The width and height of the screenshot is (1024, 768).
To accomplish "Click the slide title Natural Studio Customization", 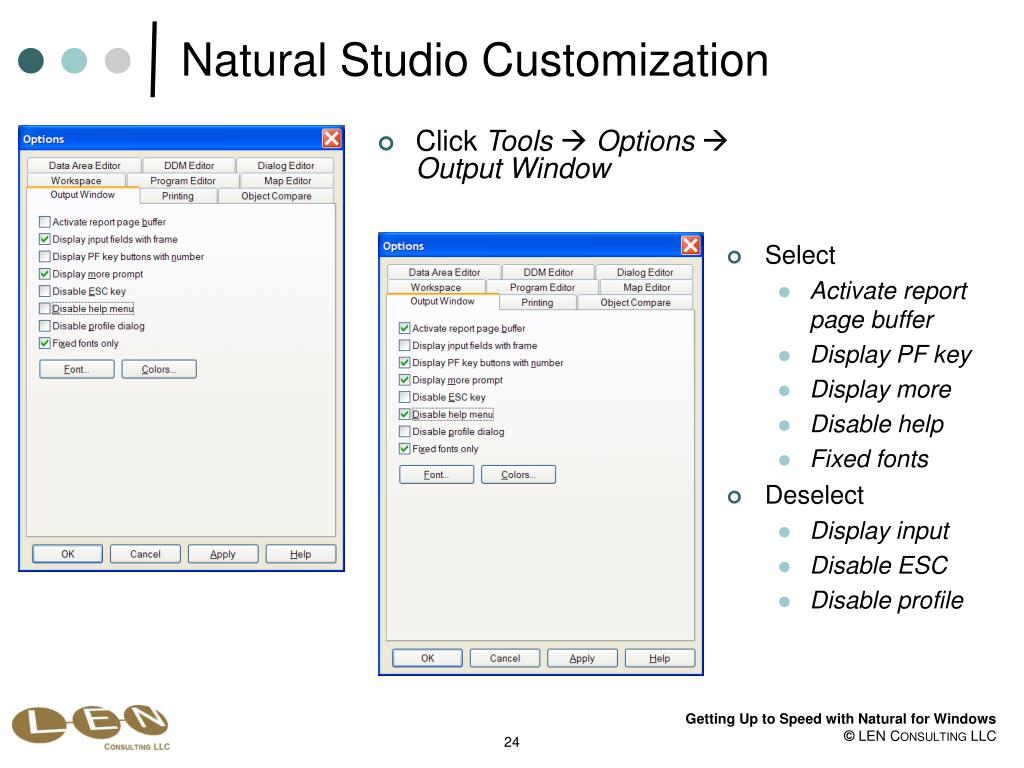I will click(x=475, y=59).
